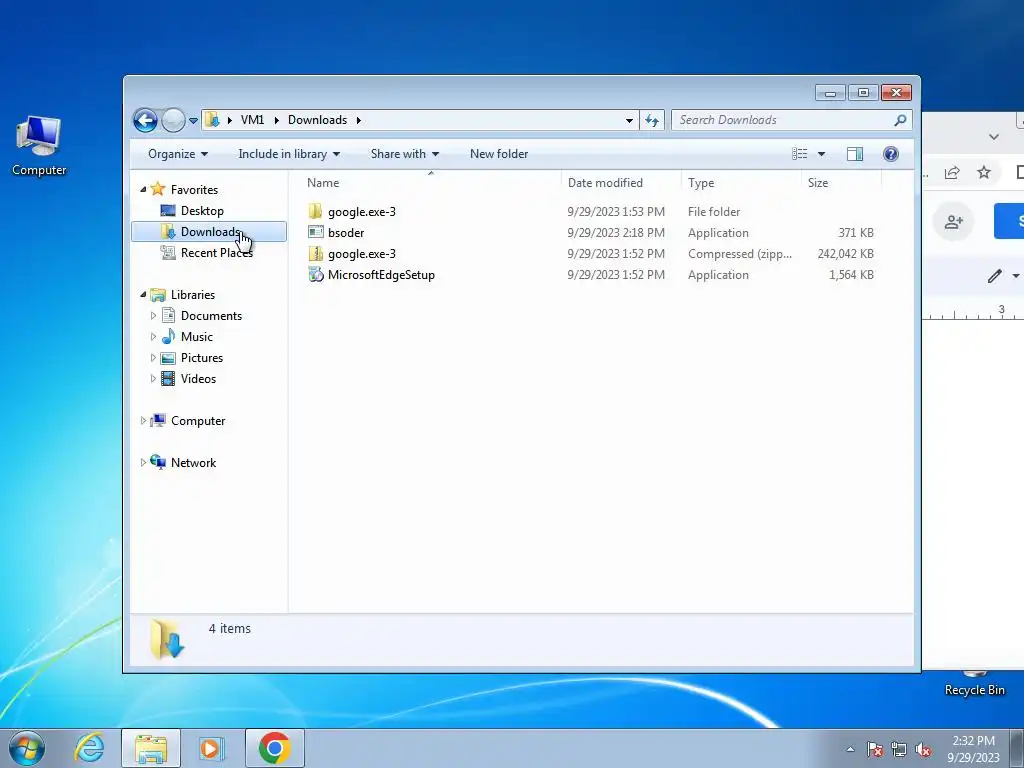Open the More view options dropdown arrow
Image resolution: width=1024 pixels, height=768 pixels.
click(822, 154)
